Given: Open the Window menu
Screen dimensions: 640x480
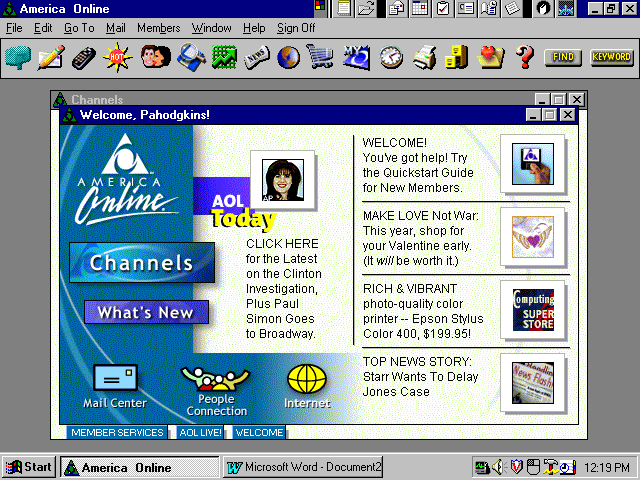Looking at the screenshot, I should pos(211,28).
